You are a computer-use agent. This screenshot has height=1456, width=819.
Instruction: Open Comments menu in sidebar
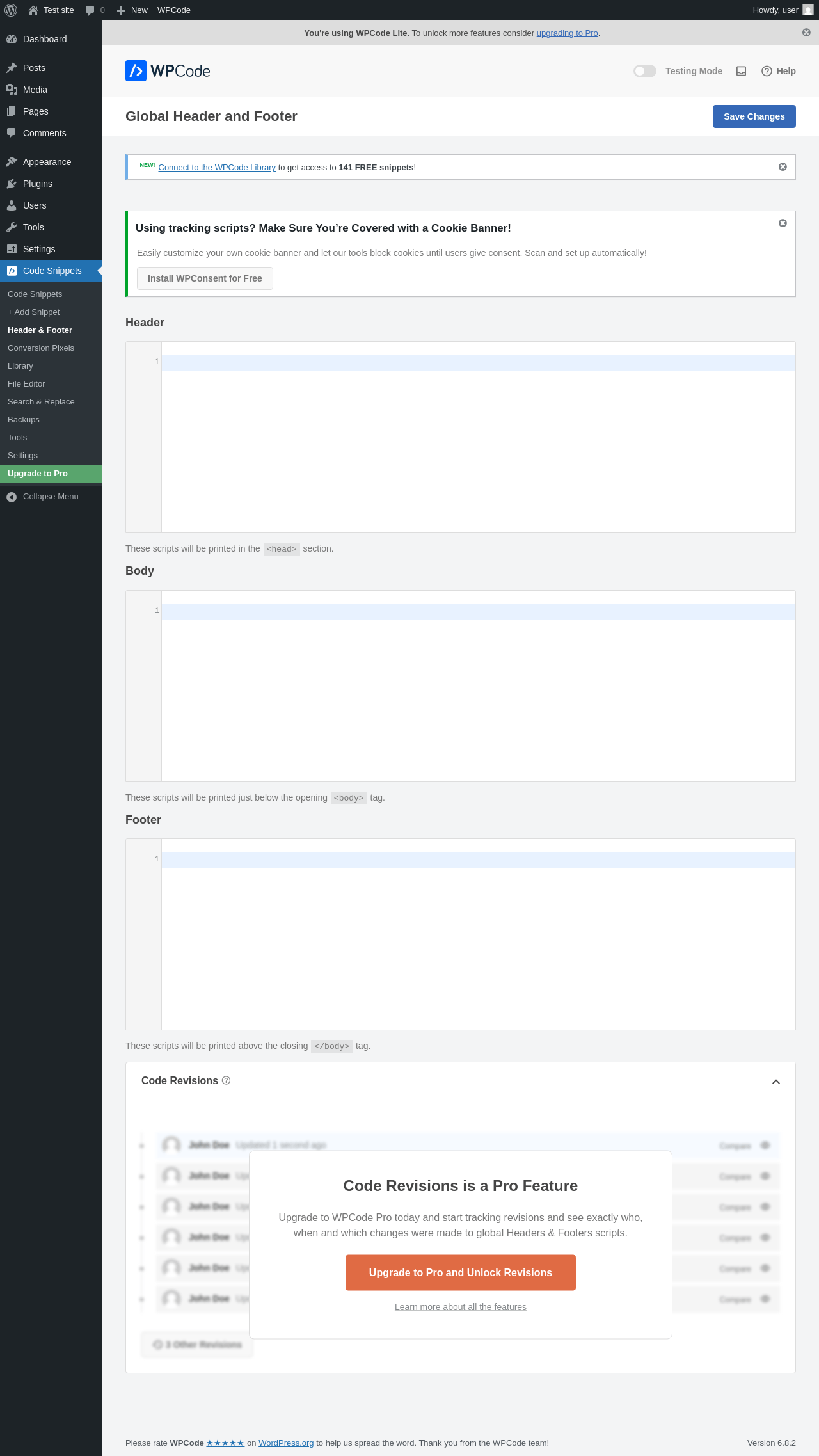click(x=51, y=133)
